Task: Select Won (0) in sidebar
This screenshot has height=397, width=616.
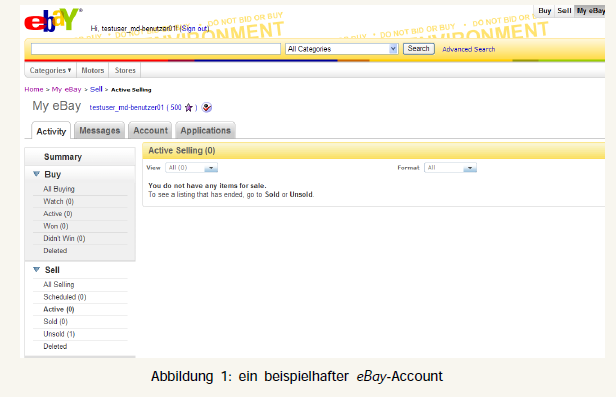Action: click(56, 226)
